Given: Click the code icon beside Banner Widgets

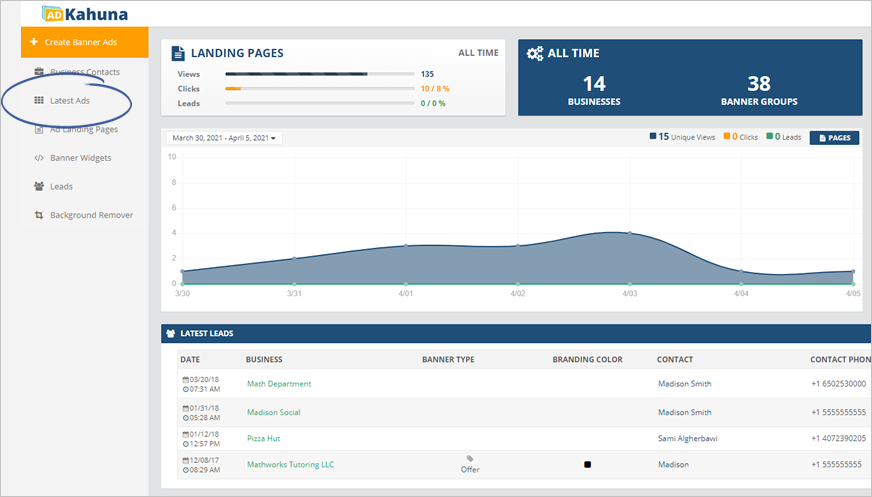Looking at the screenshot, I should [x=39, y=157].
